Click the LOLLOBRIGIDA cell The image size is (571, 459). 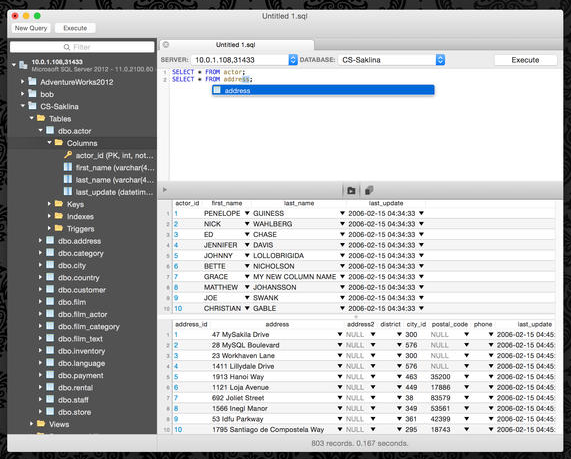tap(278, 256)
